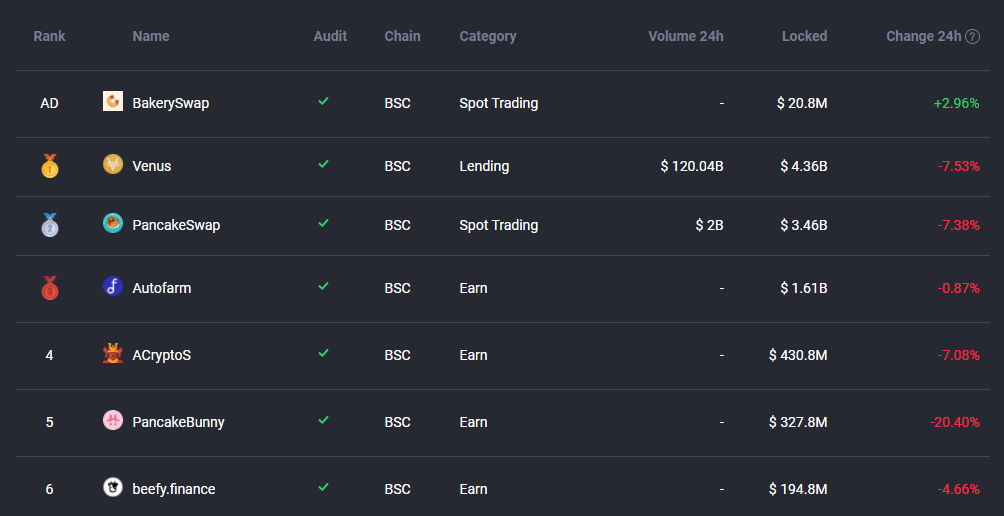Click the $ 327.8M locked value
Screen dimensions: 1004x516
pos(798,423)
